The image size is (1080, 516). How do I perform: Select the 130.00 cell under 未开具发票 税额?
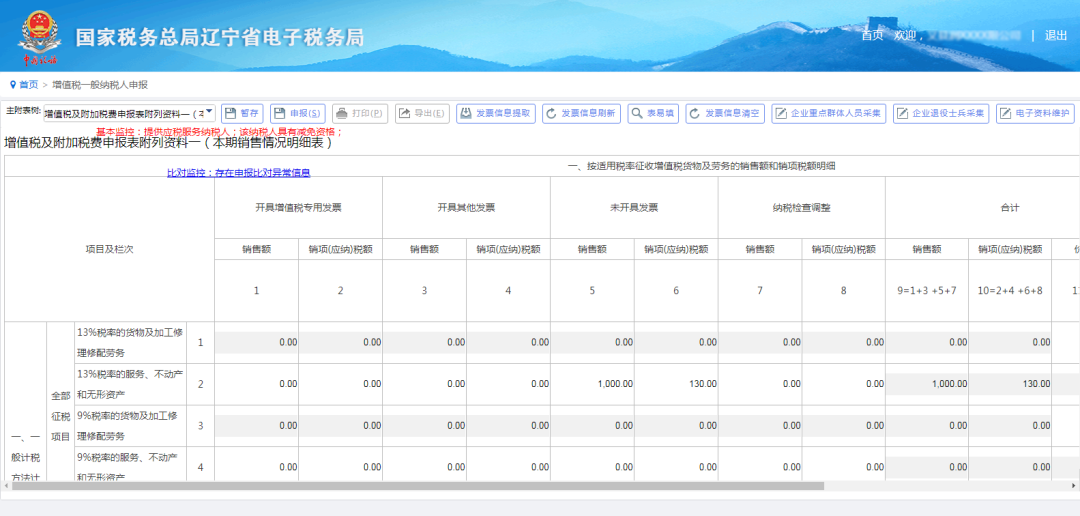click(676, 384)
